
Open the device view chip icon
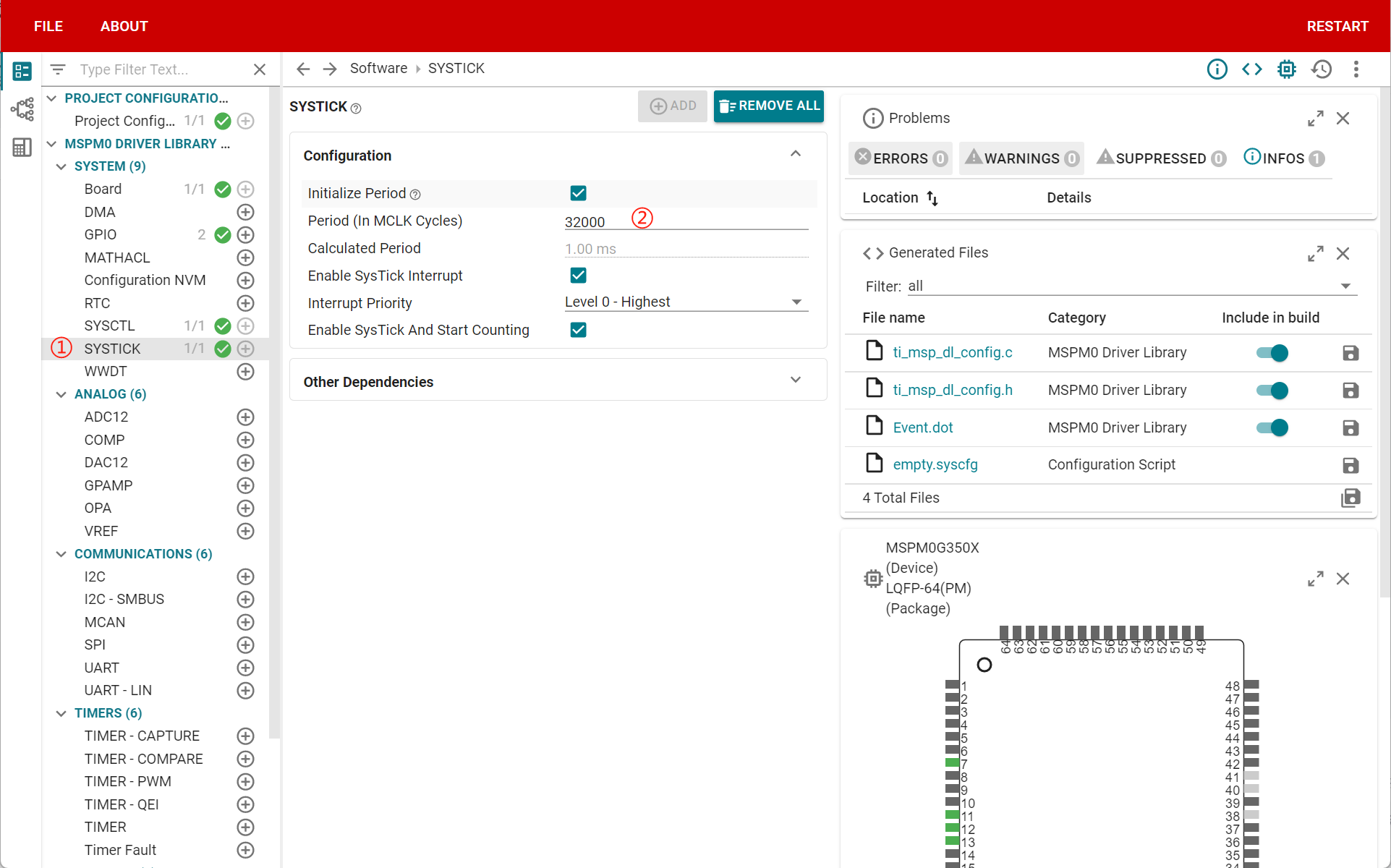click(1286, 69)
